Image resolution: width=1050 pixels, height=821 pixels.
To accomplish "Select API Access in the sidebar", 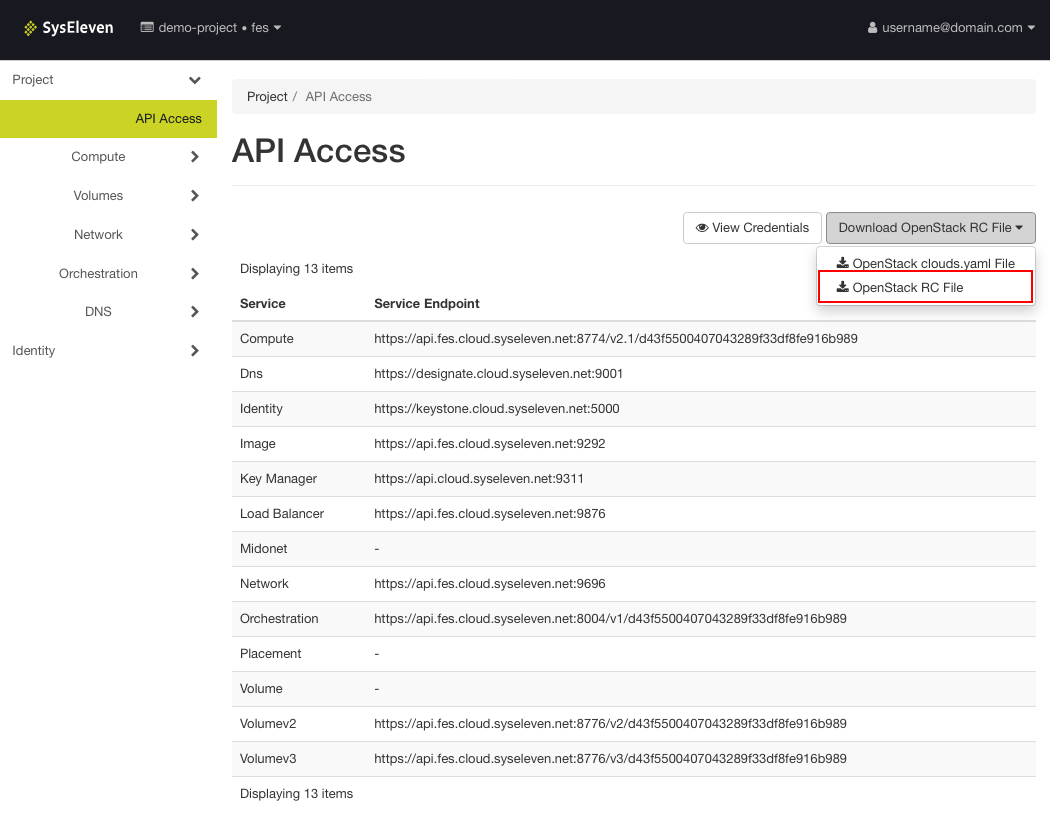I will click(x=108, y=119).
